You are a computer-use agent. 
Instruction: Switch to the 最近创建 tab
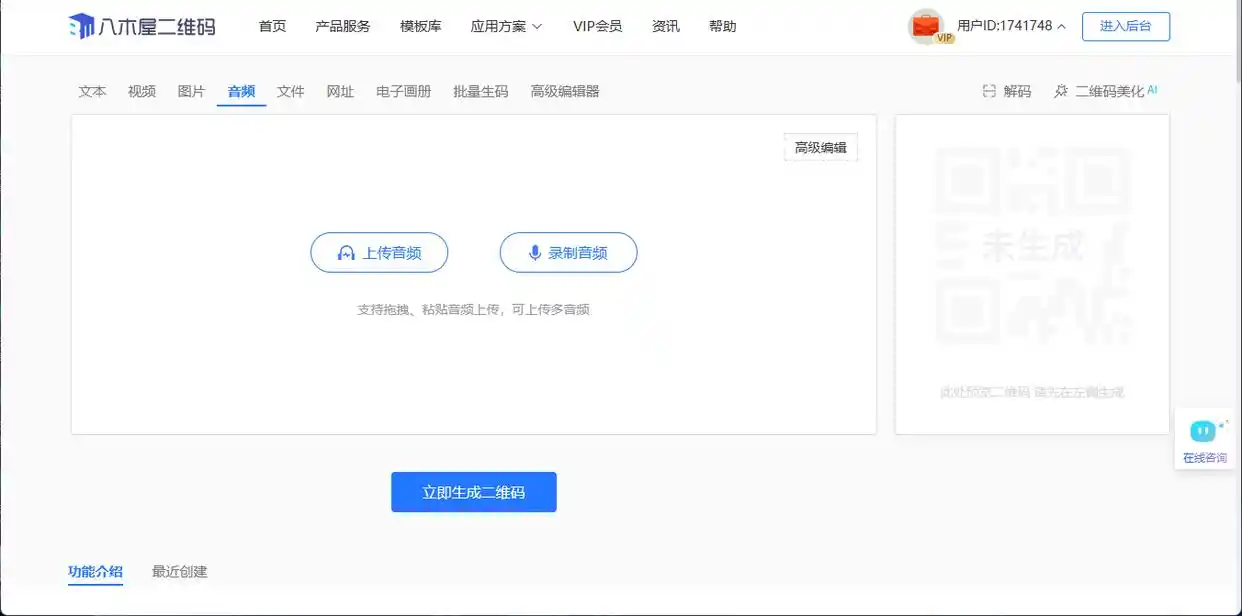click(x=180, y=572)
